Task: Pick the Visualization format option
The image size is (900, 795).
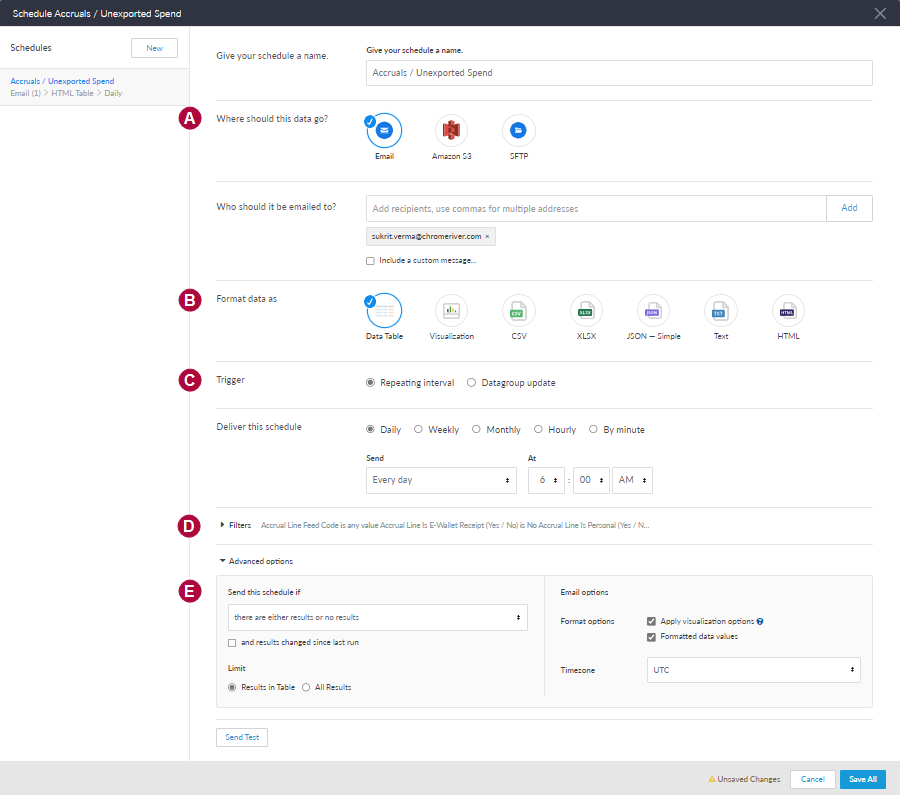Action: pos(451,310)
